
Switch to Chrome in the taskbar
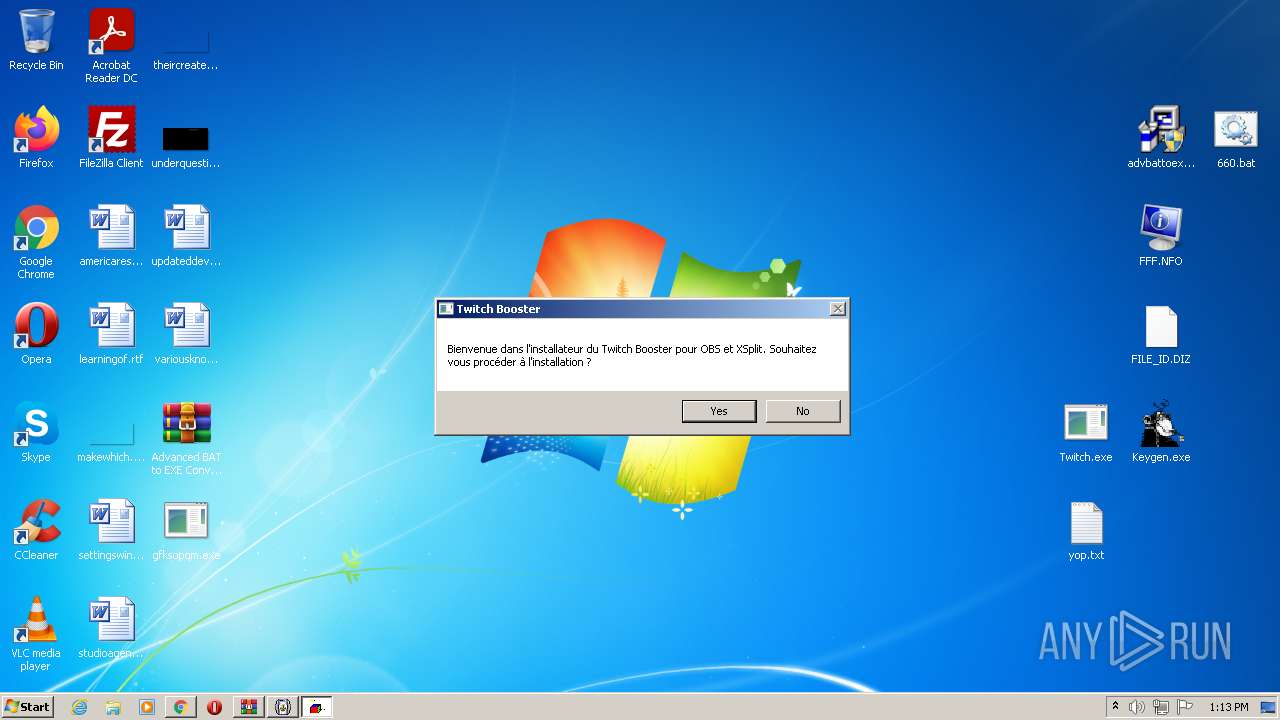pos(180,707)
